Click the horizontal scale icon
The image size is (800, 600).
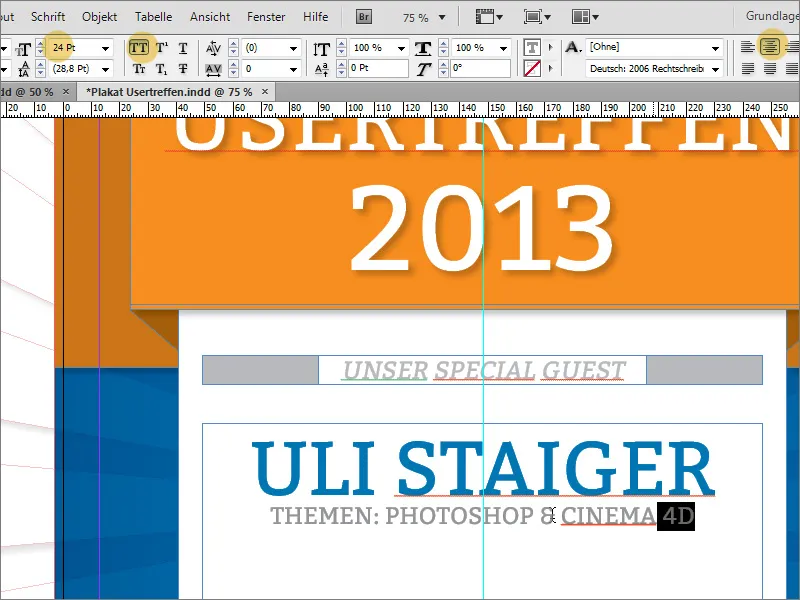[x=423, y=48]
